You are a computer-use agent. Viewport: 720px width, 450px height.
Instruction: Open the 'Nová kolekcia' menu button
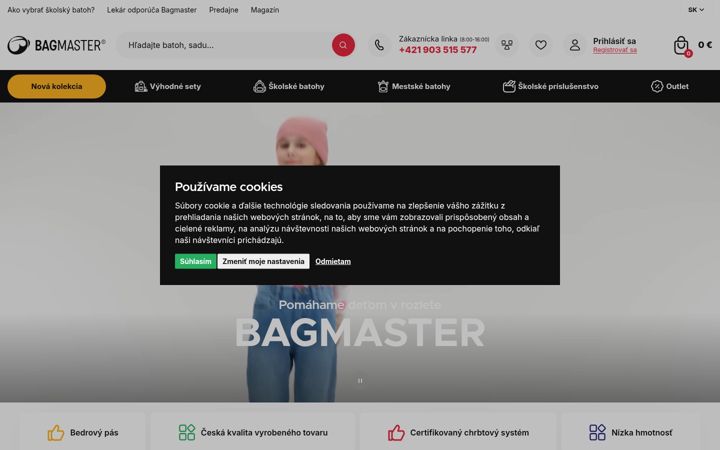[x=56, y=86]
